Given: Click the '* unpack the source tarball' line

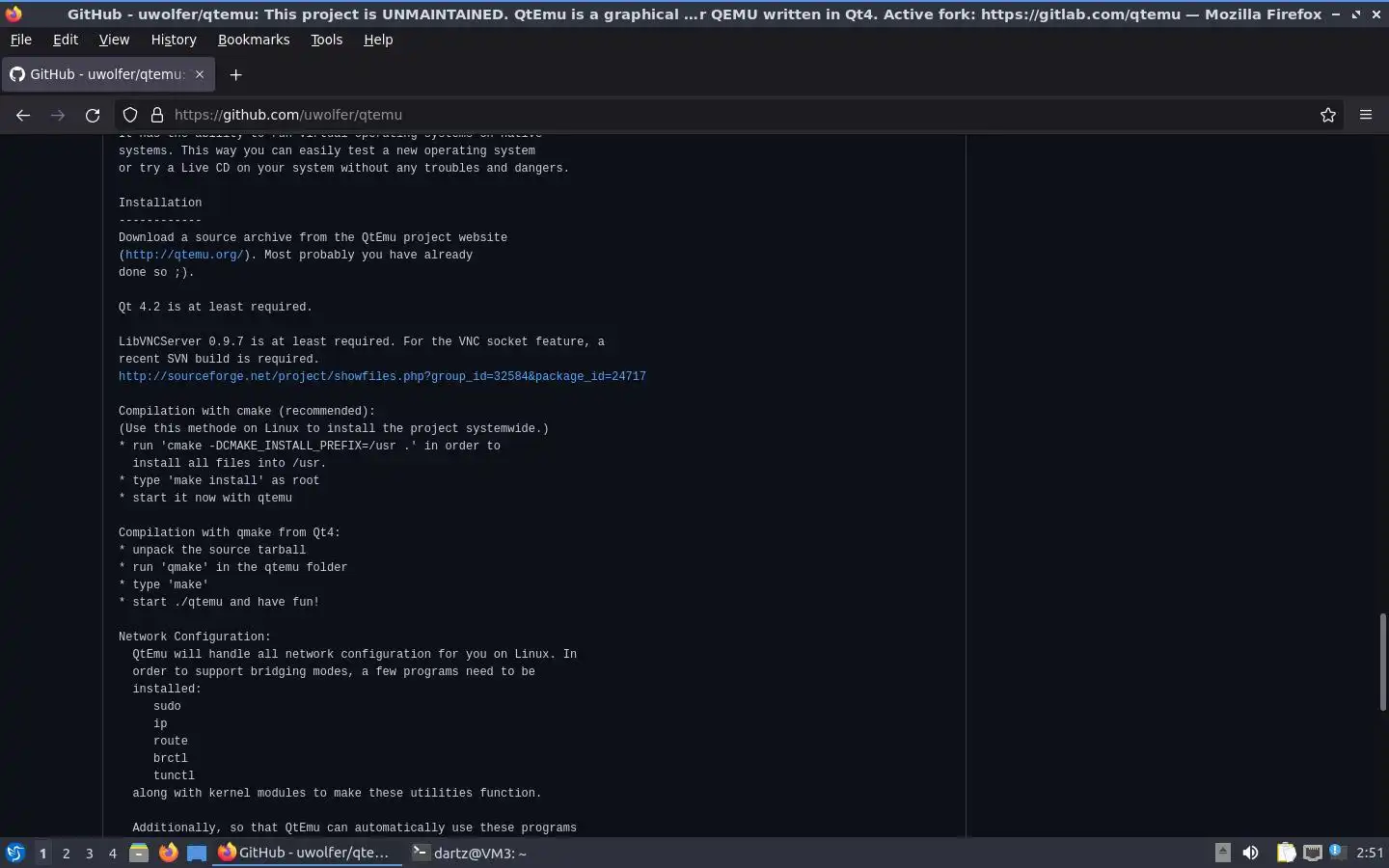Looking at the screenshot, I should coord(212,550).
